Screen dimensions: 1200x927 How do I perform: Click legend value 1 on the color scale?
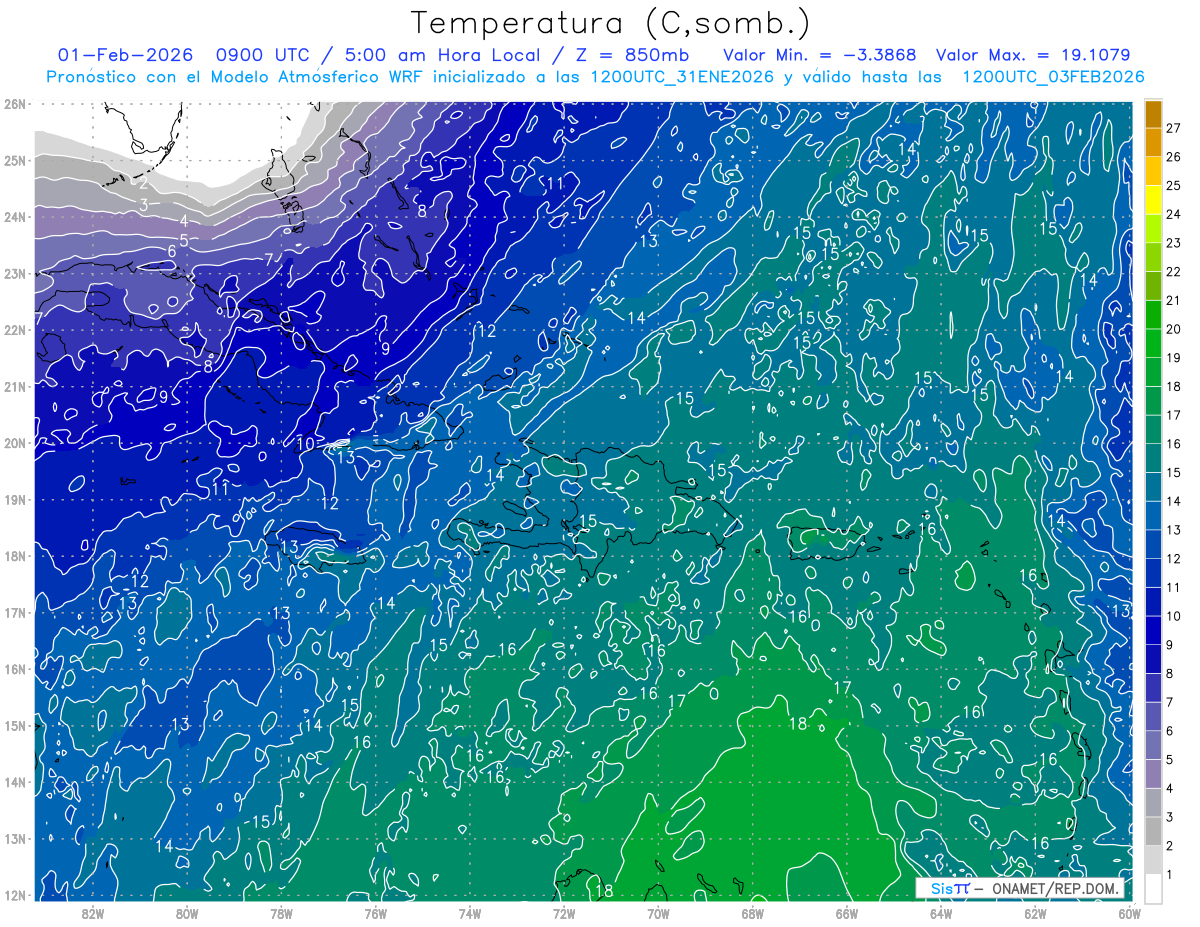pos(1171,875)
